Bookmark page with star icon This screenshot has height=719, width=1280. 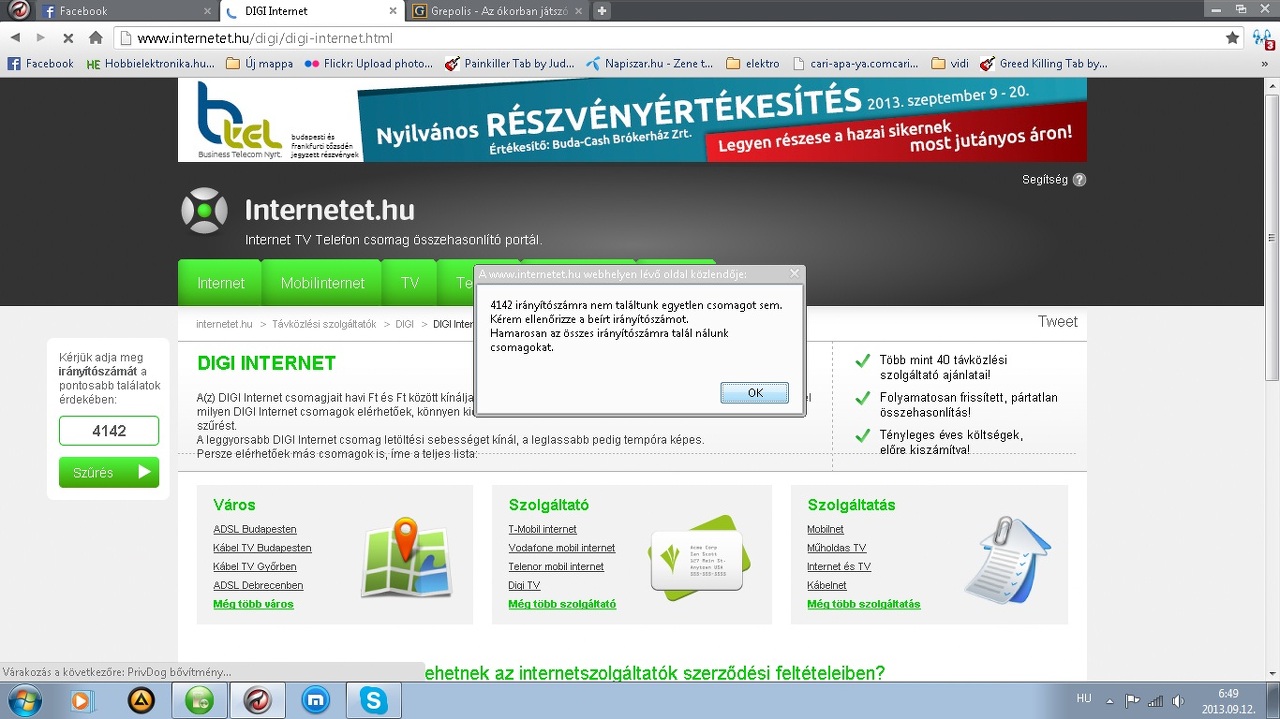pyautogui.click(x=1232, y=38)
